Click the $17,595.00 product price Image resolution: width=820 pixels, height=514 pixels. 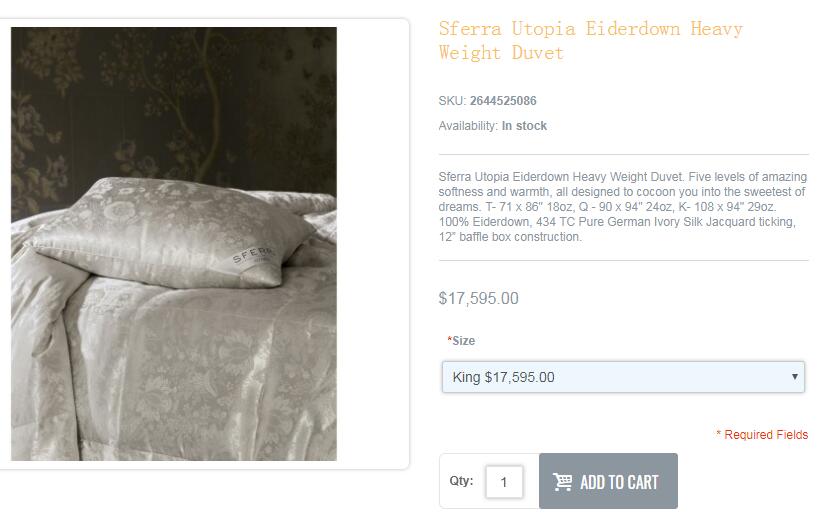[x=479, y=298]
